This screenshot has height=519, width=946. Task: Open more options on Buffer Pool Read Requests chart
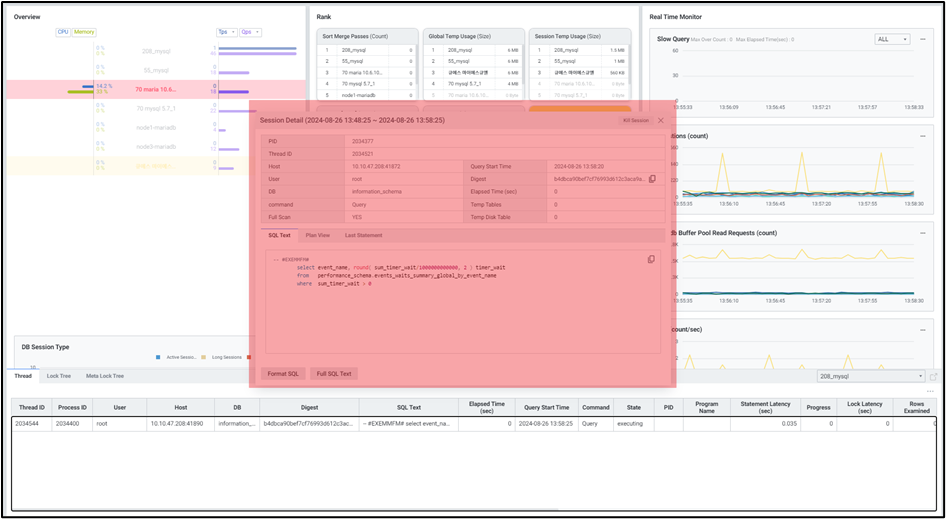pos(922,233)
